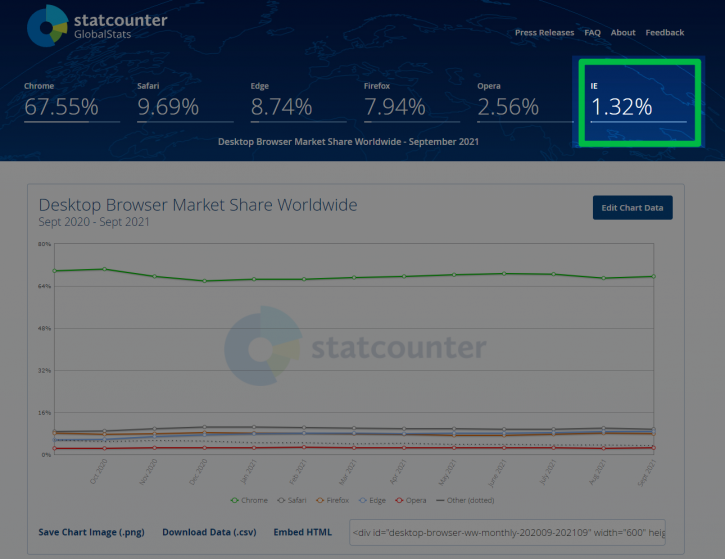Select the Chrome 67.55% stat

[x=72, y=102]
